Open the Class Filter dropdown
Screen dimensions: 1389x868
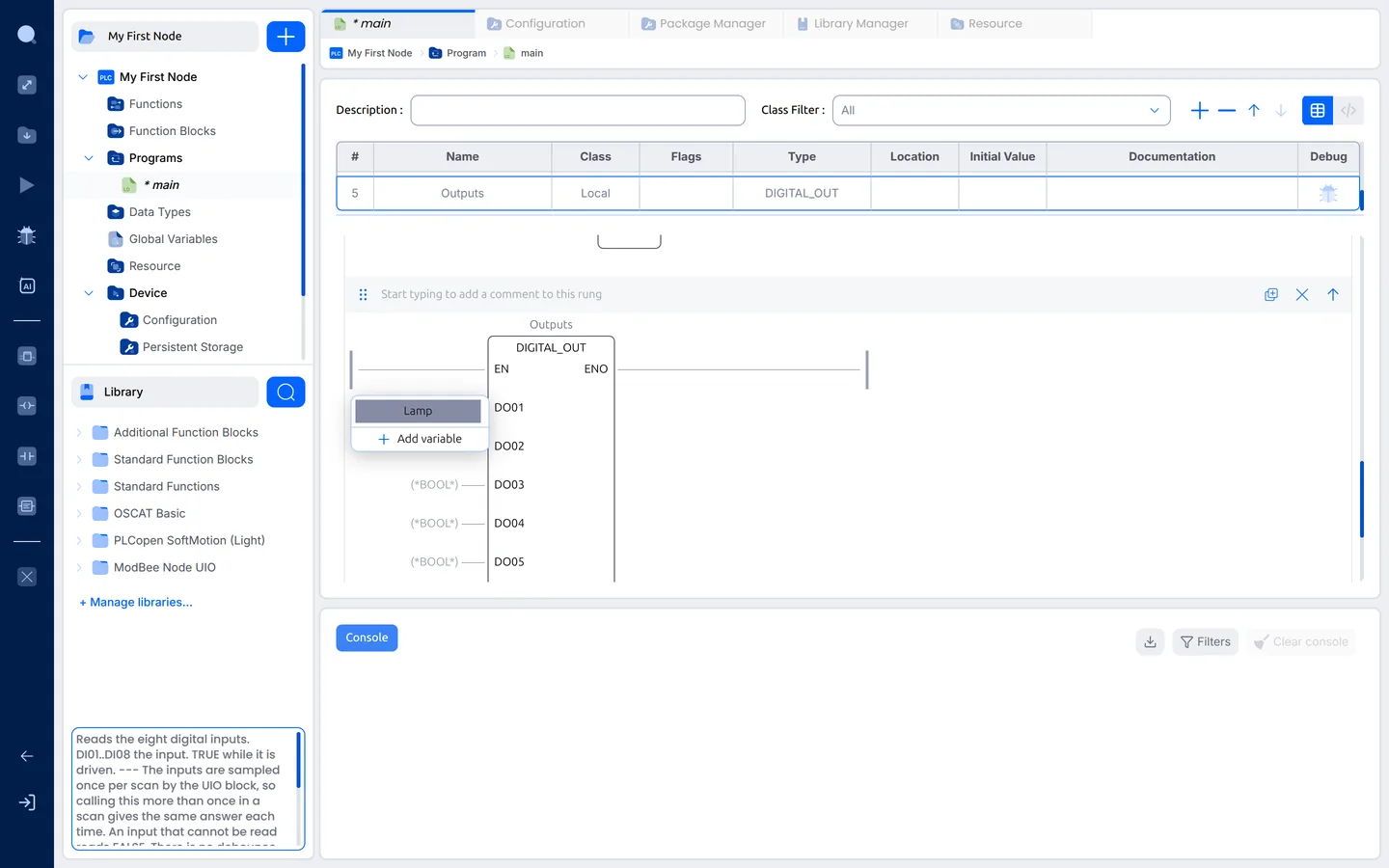tap(1001, 111)
